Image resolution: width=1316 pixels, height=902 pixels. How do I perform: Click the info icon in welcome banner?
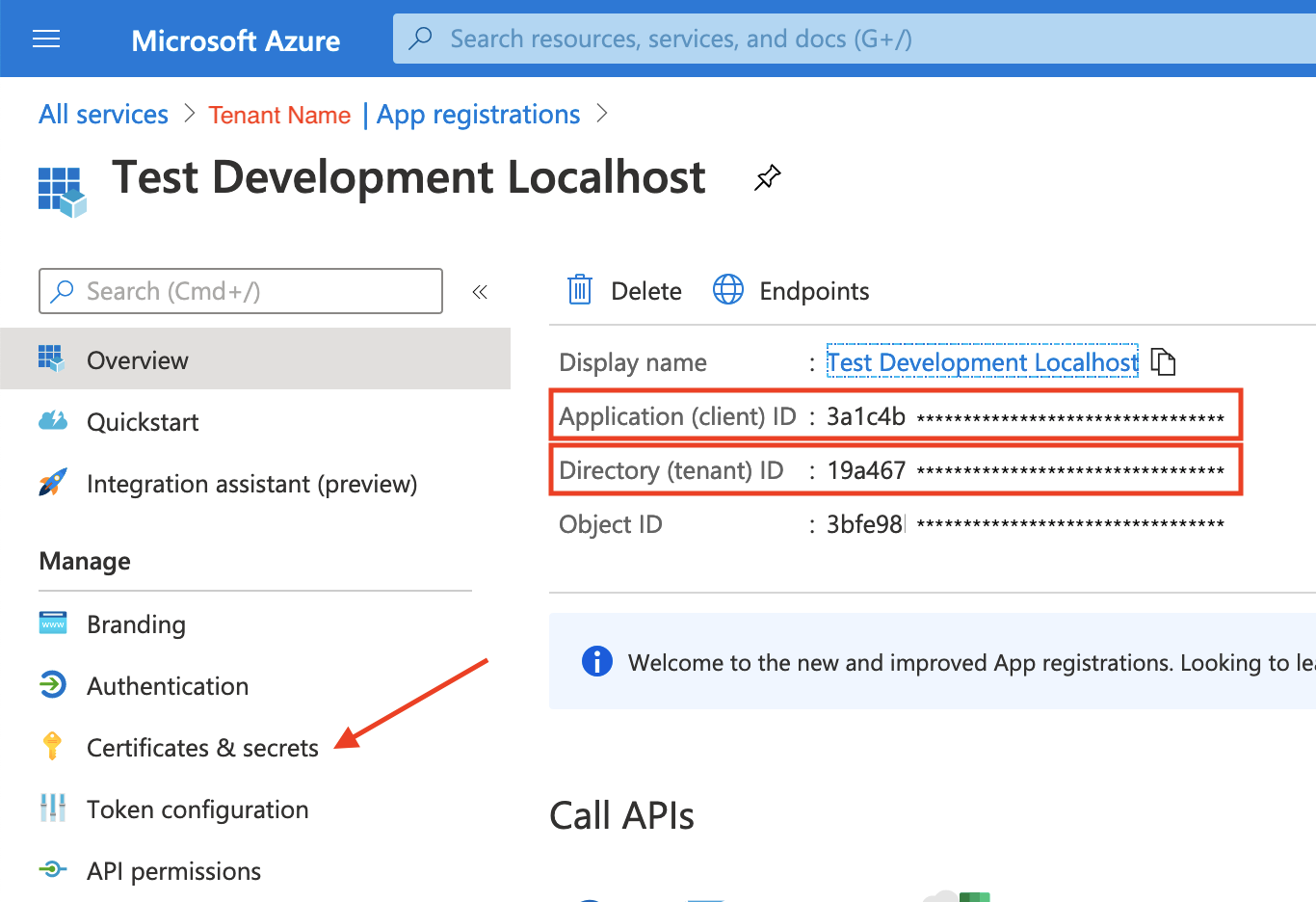click(x=597, y=661)
